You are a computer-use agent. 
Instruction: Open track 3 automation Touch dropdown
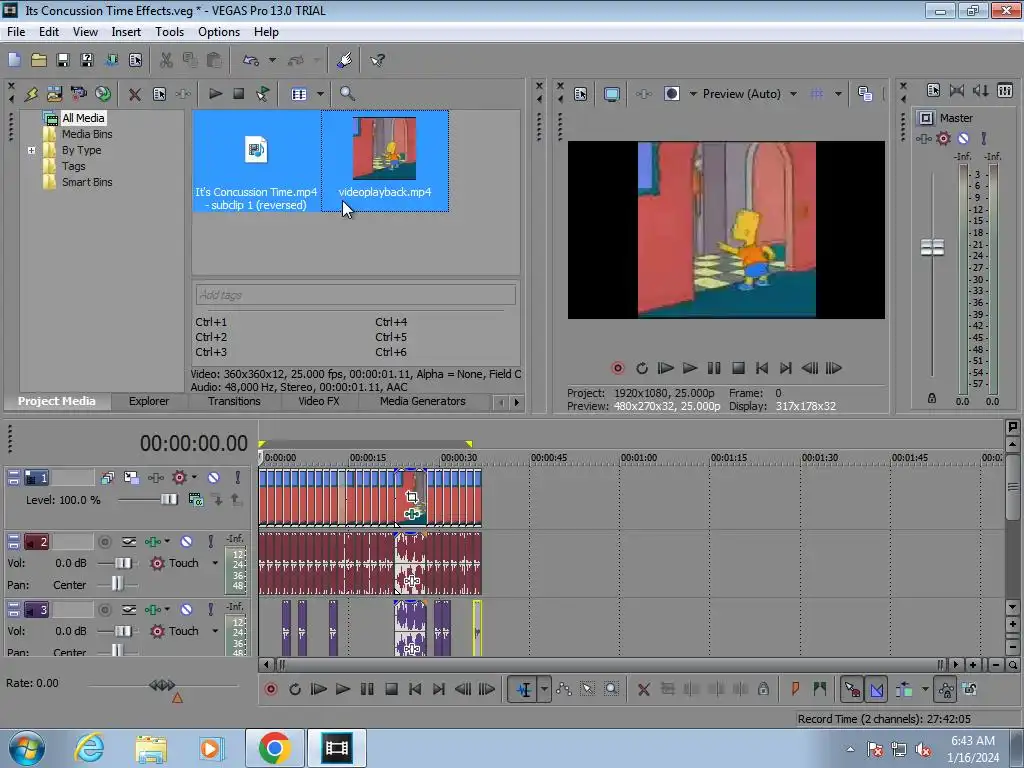click(215, 631)
